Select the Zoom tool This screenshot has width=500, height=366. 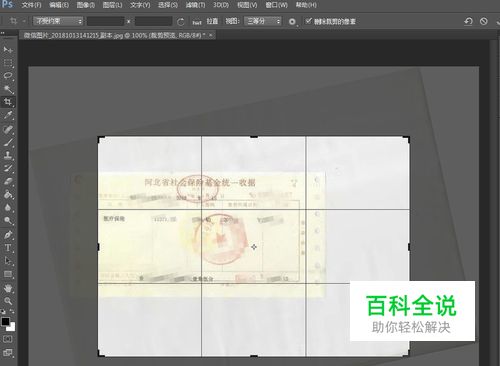pyautogui.click(x=8, y=301)
